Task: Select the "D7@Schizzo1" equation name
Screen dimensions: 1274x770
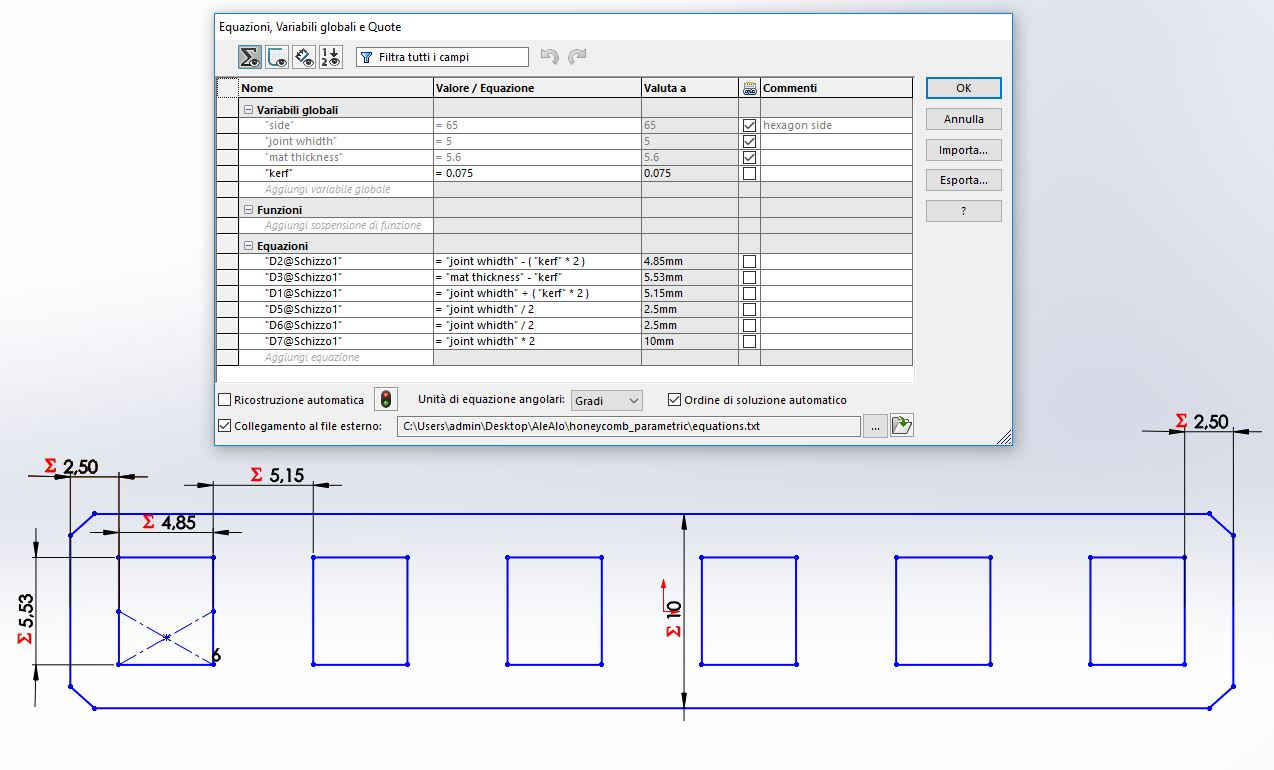Action: [x=336, y=341]
